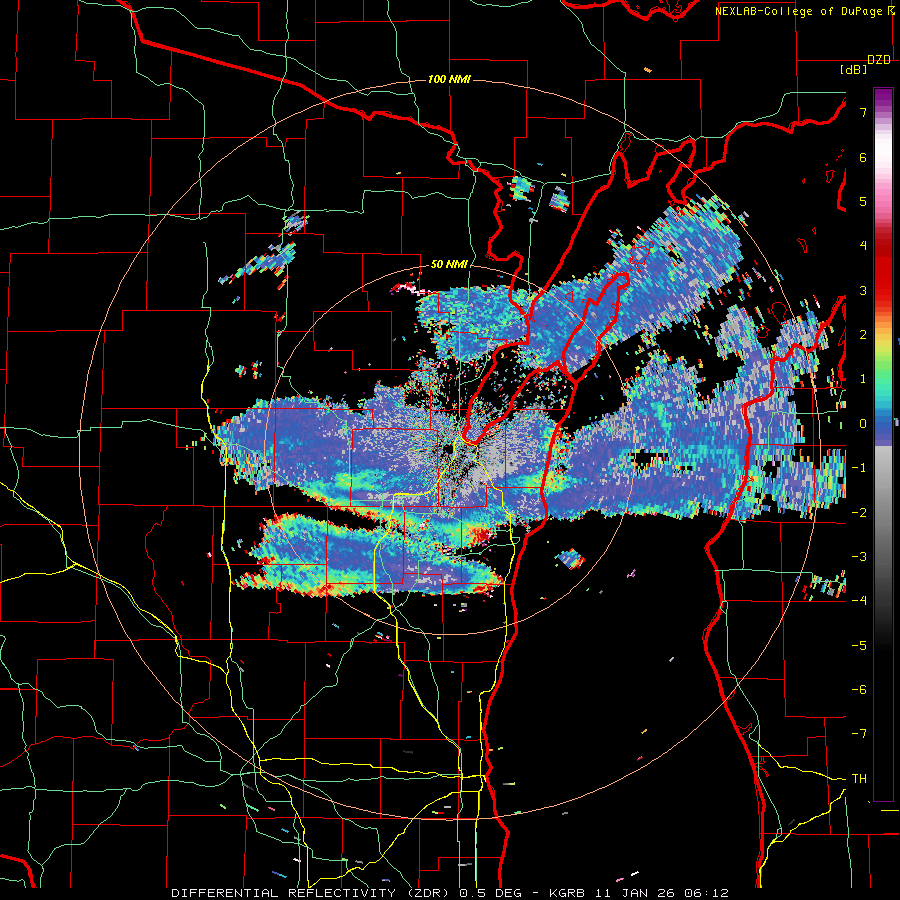This screenshot has height=900, width=900.
Task: Click the -7 dB value on the color scale
Action: click(x=859, y=734)
